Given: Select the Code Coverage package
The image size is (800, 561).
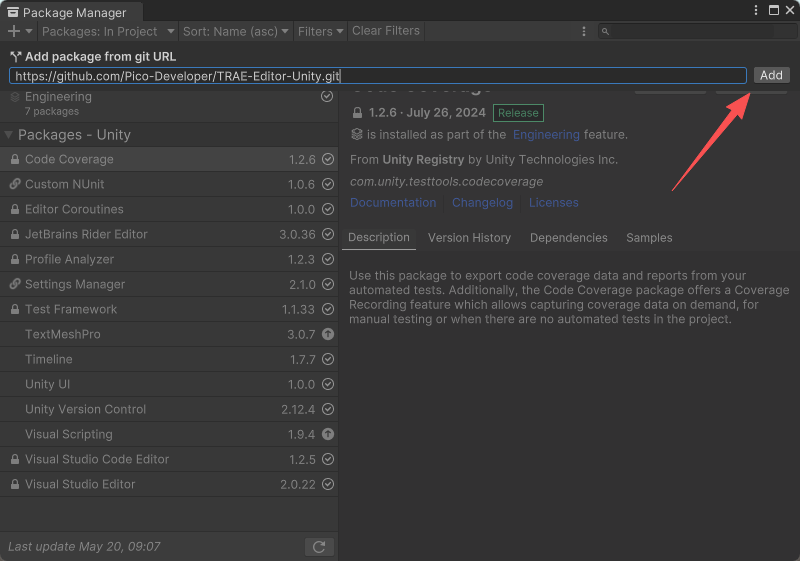Looking at the screenshot, I should click(169, 160).
